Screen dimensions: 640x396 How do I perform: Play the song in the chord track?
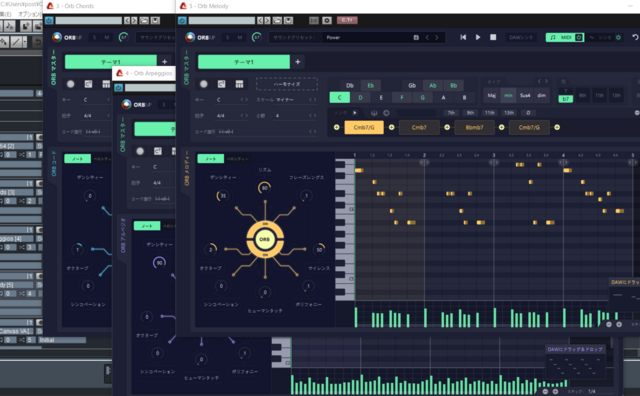pos(355,113)
